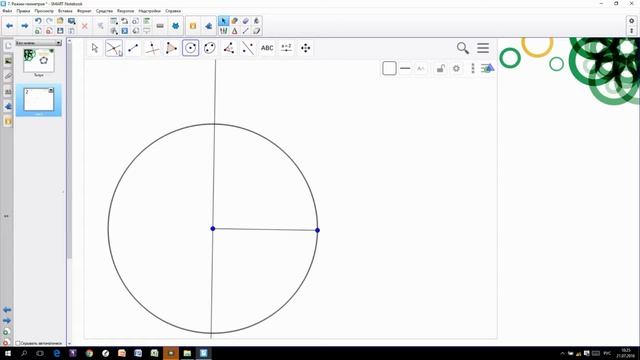The width and height of the screenshot is (640, 360).
Task: Click the sidebar previous page arrow
Action: 7,310
